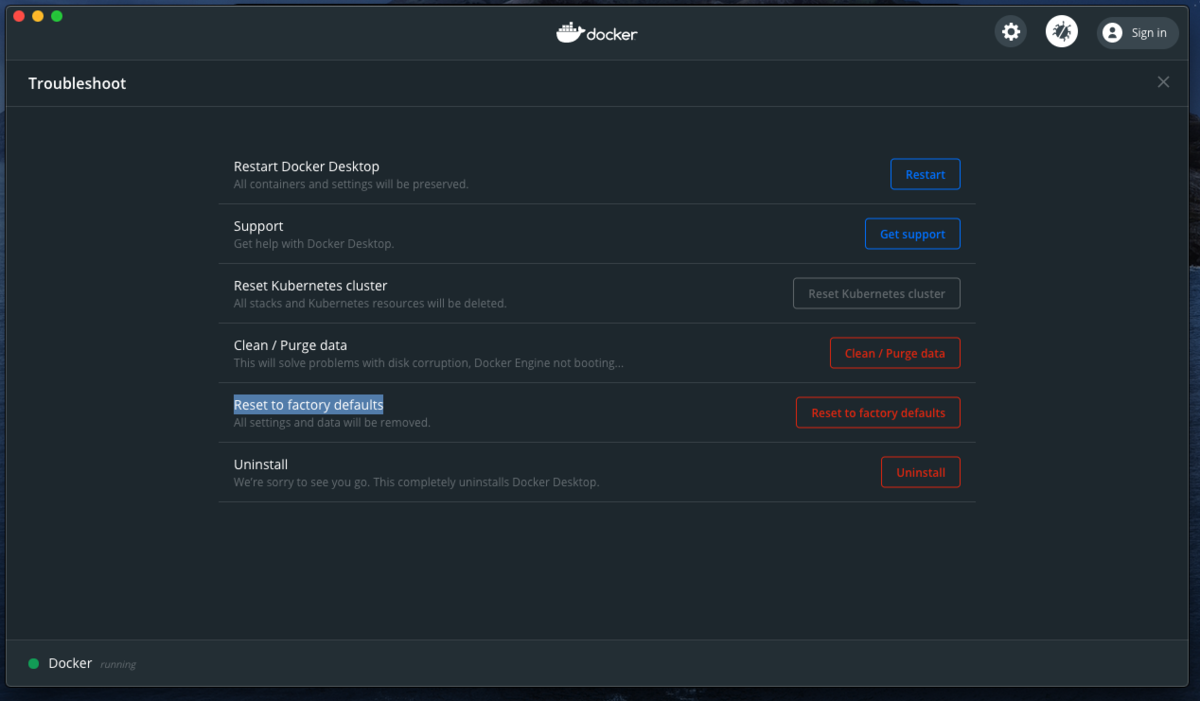Image resolution: width=1200 pixels, height=701 pixels.
Task: Click the green fullscreen window button
Action: [x=57, y=16]
